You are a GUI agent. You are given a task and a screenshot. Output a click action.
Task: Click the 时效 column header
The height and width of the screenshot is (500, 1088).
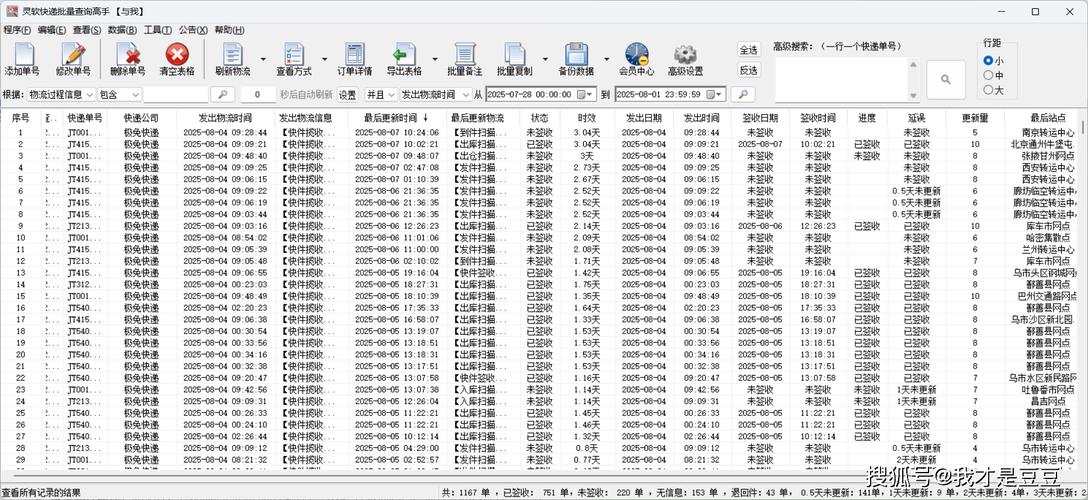click(x=586, y=118)
